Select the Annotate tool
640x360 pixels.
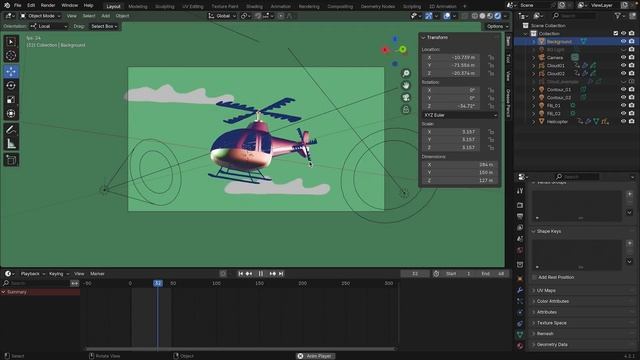point(11,129)
